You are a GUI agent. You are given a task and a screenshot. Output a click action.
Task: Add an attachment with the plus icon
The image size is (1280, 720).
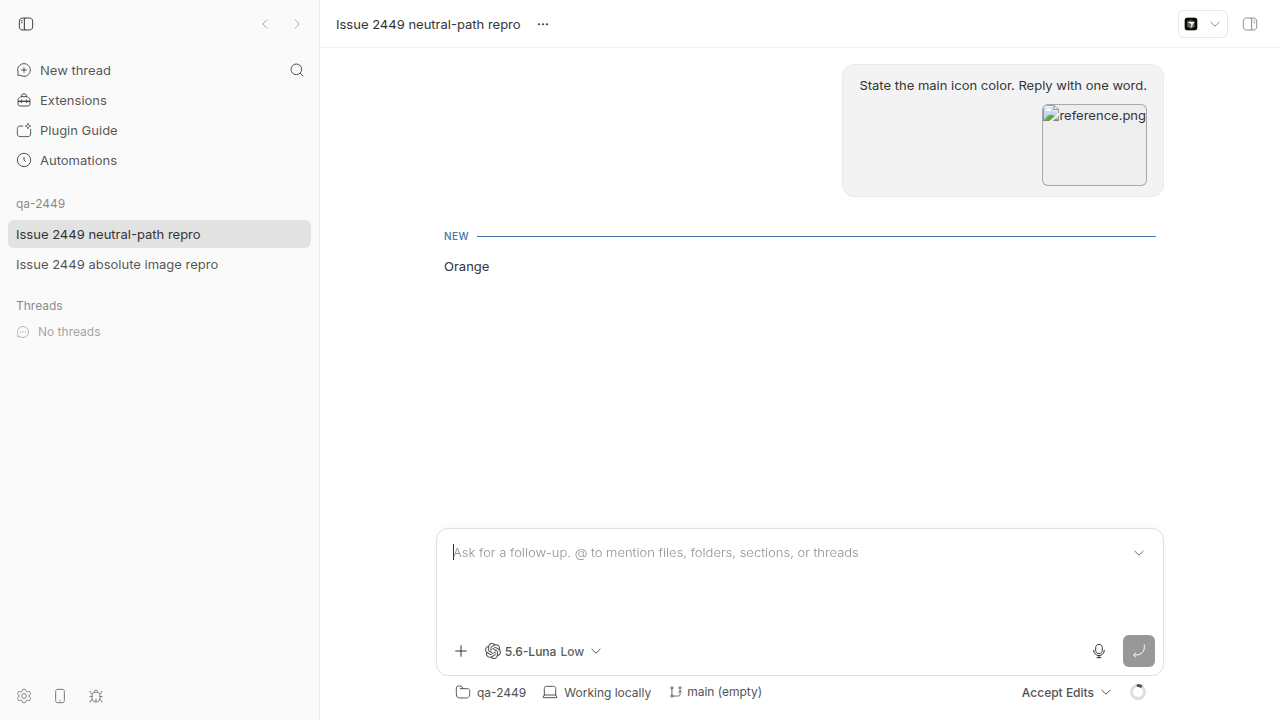(x=461, y=651)
